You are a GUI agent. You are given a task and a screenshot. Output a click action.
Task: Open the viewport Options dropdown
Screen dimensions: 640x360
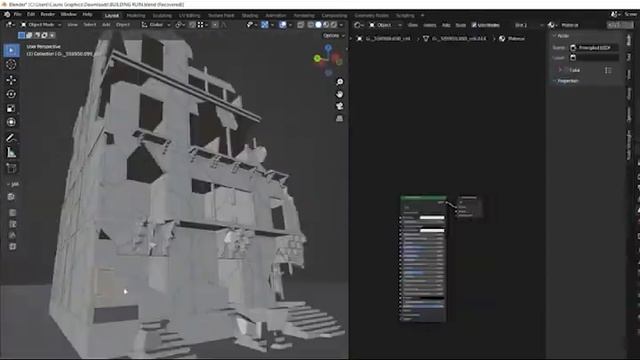coord(334,36)
